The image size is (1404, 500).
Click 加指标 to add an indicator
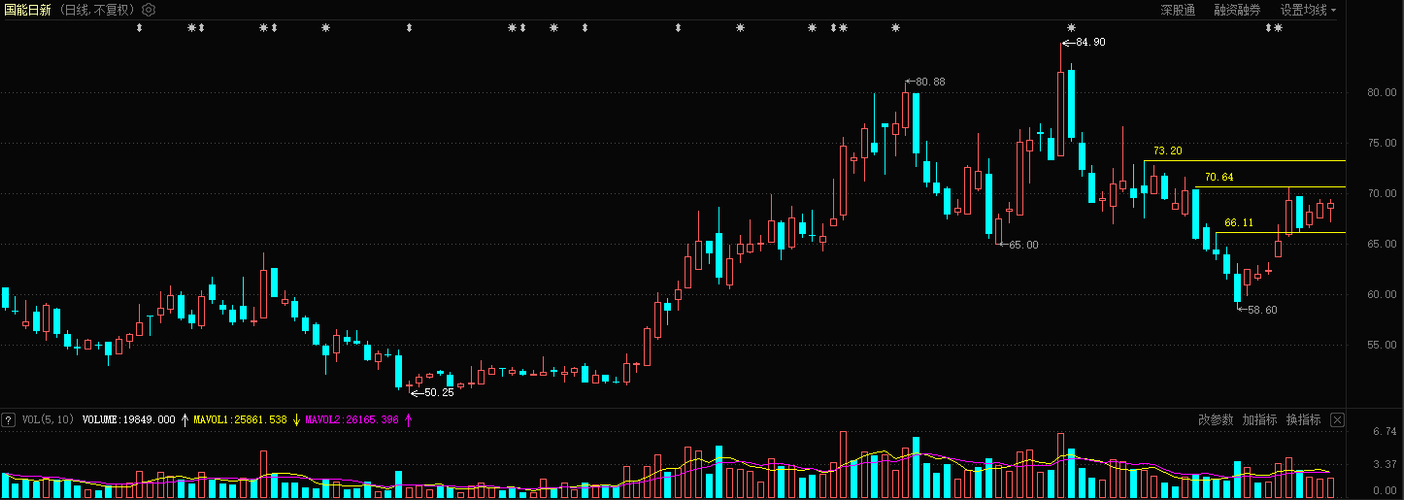(1260, 420)
